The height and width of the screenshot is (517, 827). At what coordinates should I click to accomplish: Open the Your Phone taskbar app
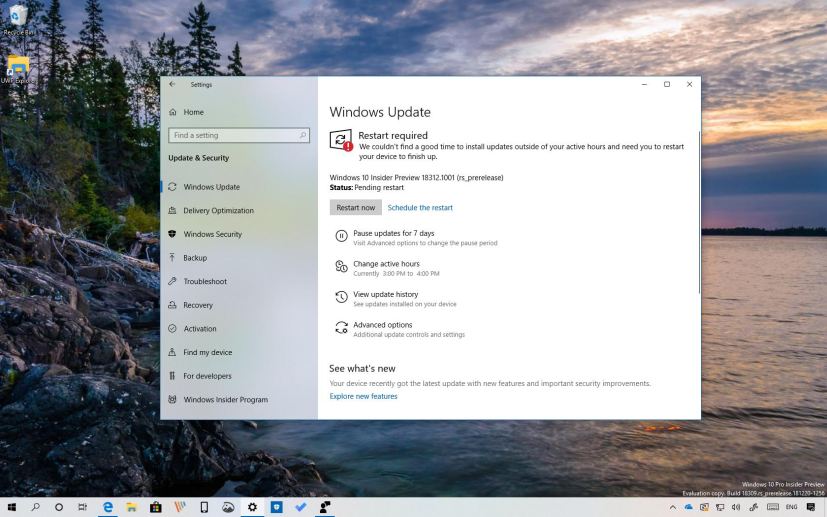point(204,507)
